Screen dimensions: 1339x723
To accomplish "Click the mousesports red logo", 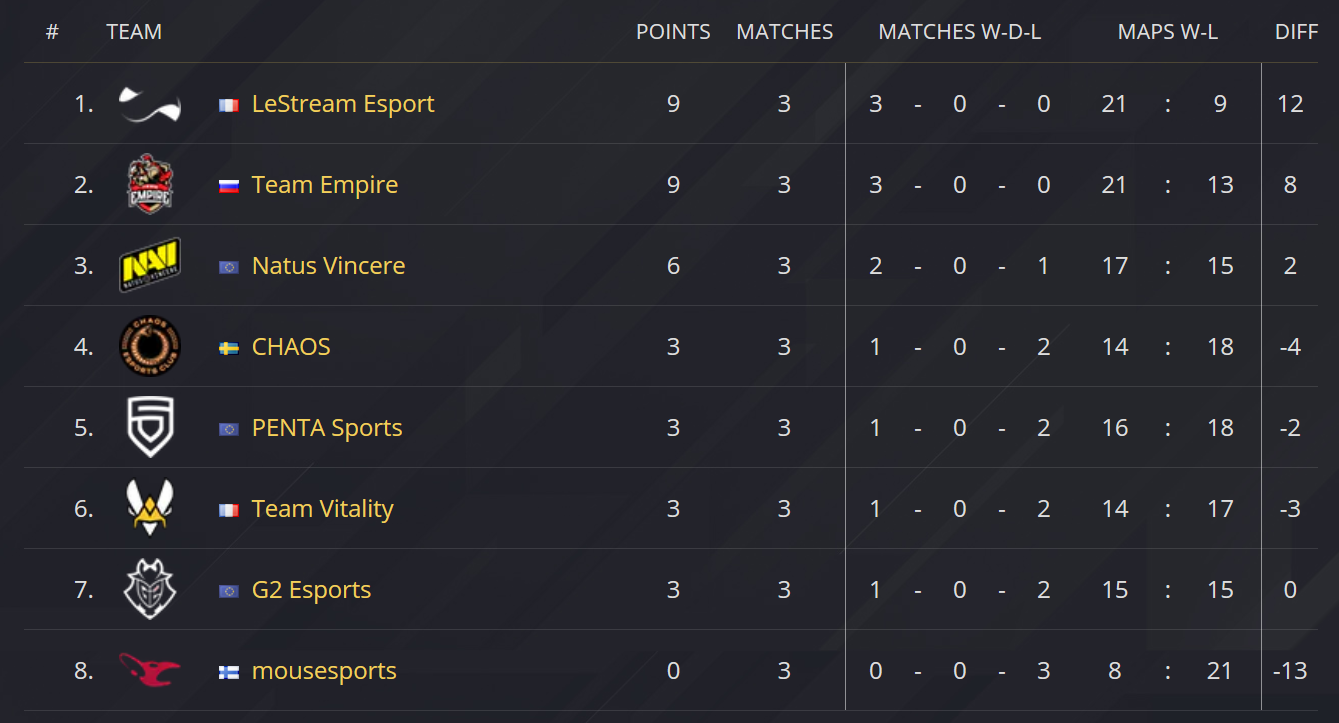I will [149, 670].
